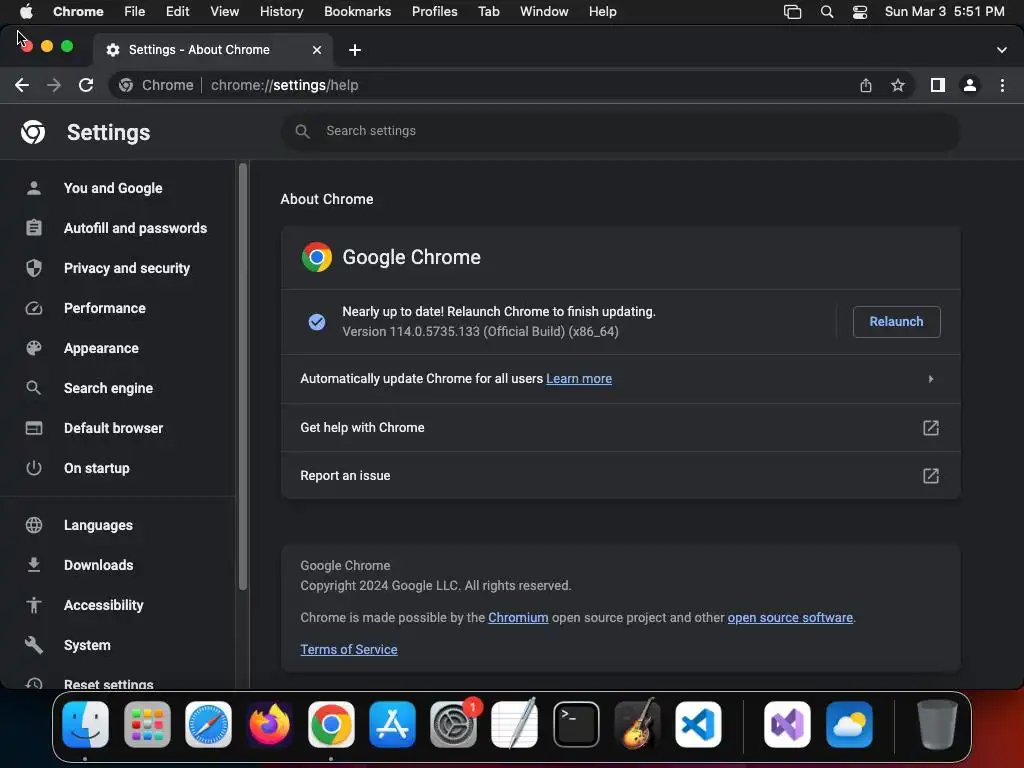Image resolution: width=1024 pixels, height=768 pixels.
Task: Open You and Google settings
Action: [x=113, y=188]
